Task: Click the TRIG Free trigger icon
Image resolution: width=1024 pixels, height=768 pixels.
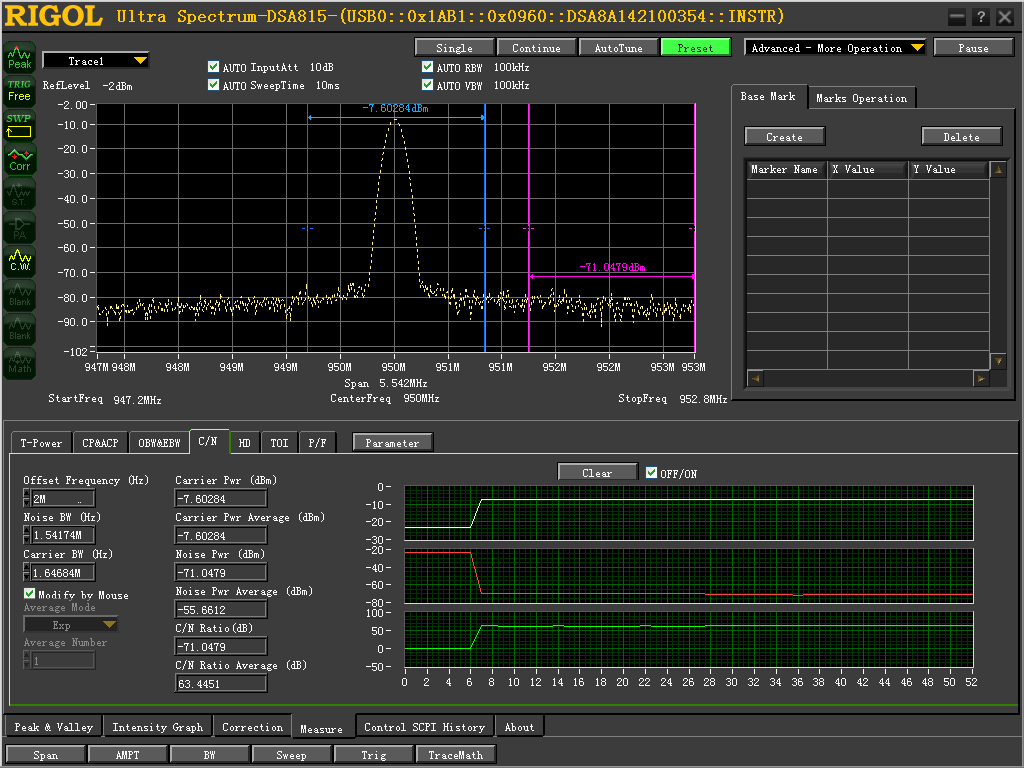Action: coord(19,91)
